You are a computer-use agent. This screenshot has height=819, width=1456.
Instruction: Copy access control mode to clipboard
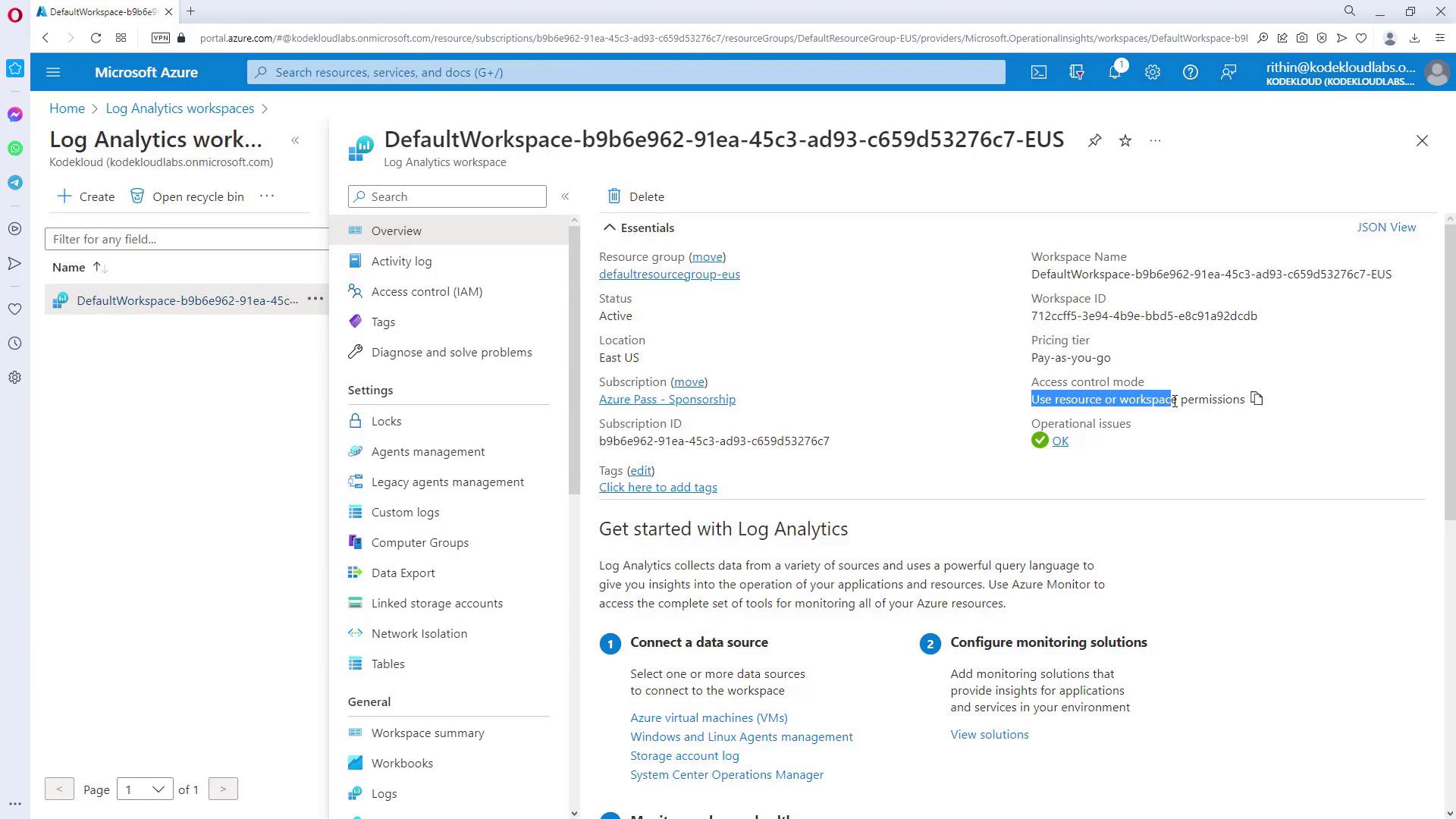pos(1257,399)
